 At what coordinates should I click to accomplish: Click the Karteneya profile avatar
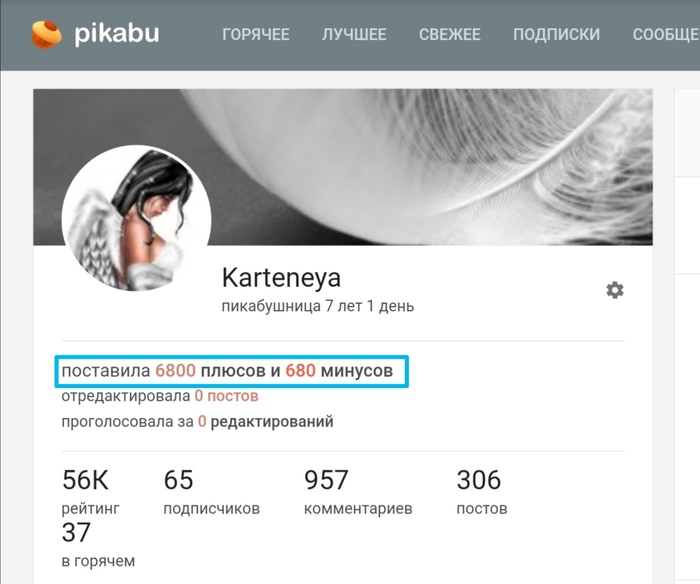click(x=136, y=218)
